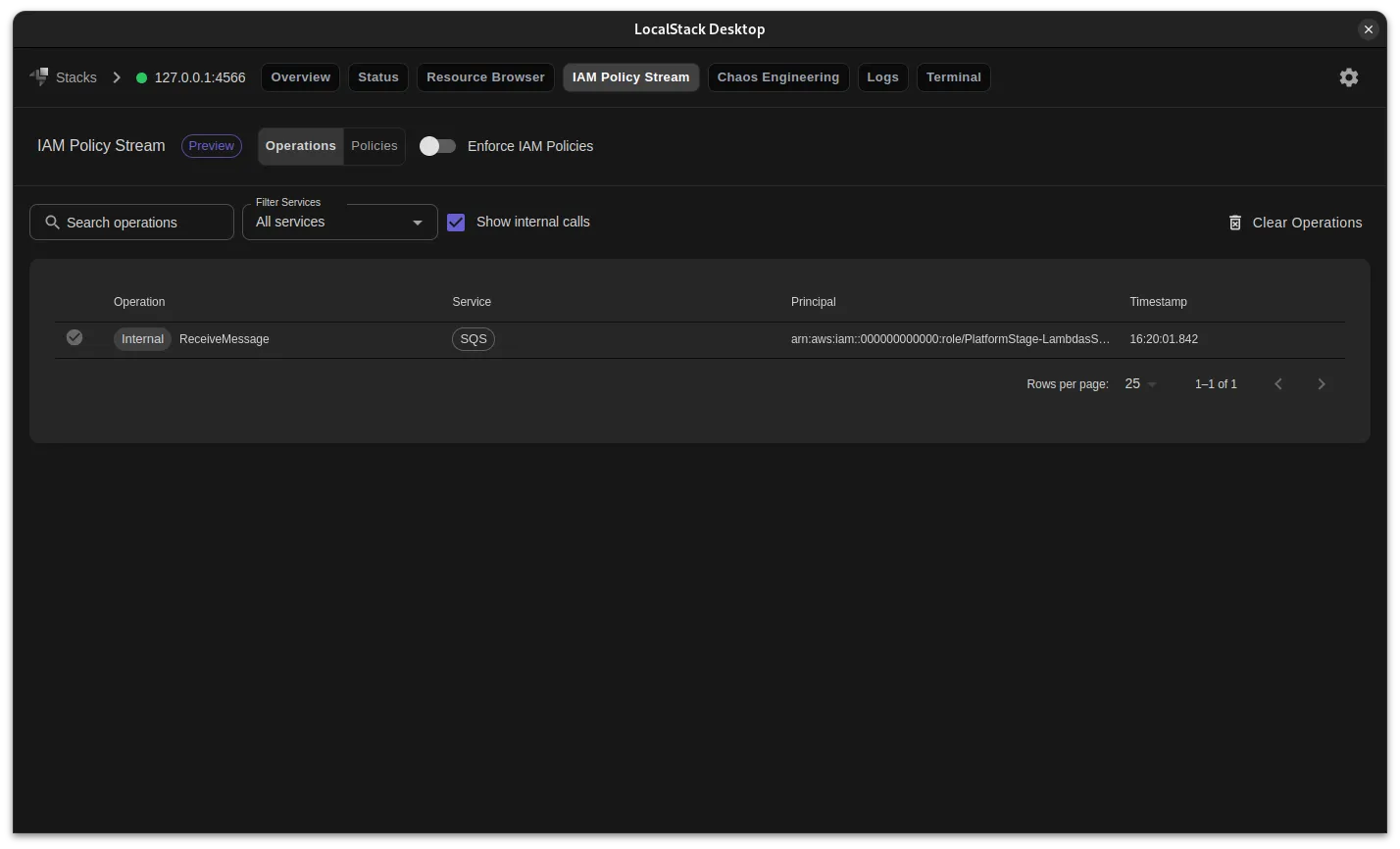Enable the Enforce IAM Policies switch
The image size is (1400, 849).
pyautogui.click(x=437, y=145)
